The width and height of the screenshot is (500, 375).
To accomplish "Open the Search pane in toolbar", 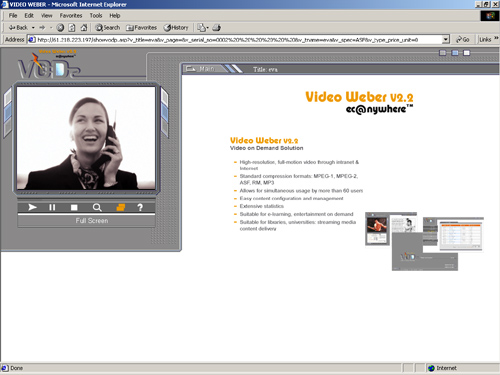I will [x=107, y=28].
